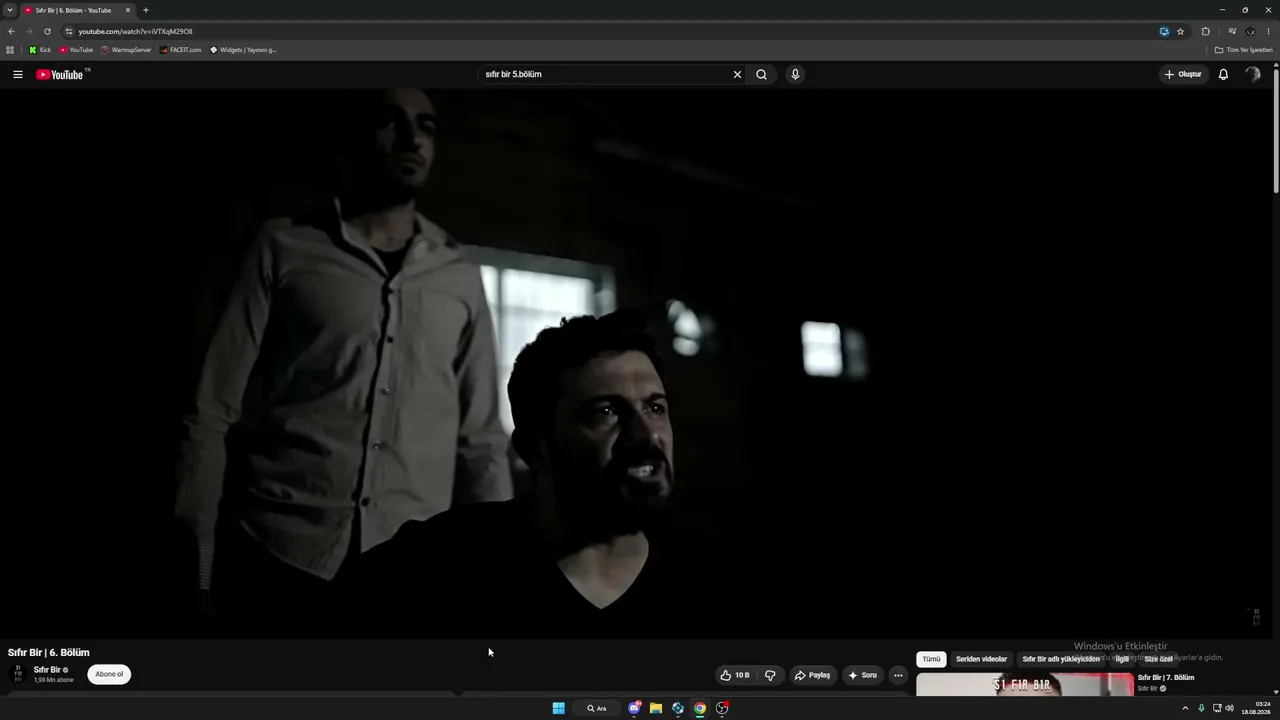Image resolution: width=1280 pixels, height=720 pixels.
Task: Click the microphone icon in system tray
Action: pyautogui.click(x=1201, y=708)
